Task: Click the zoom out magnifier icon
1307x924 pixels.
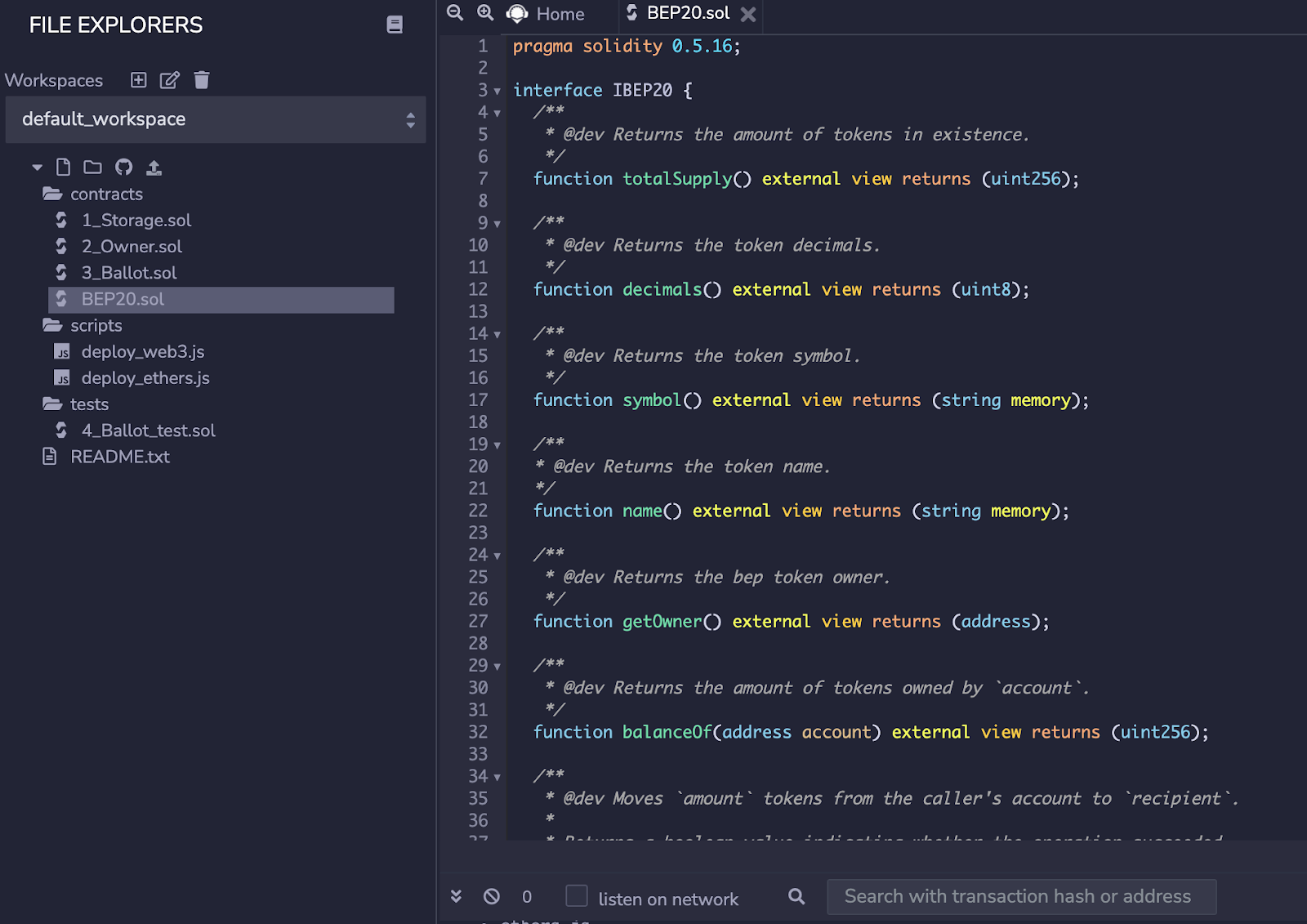Action: point(455,12)
